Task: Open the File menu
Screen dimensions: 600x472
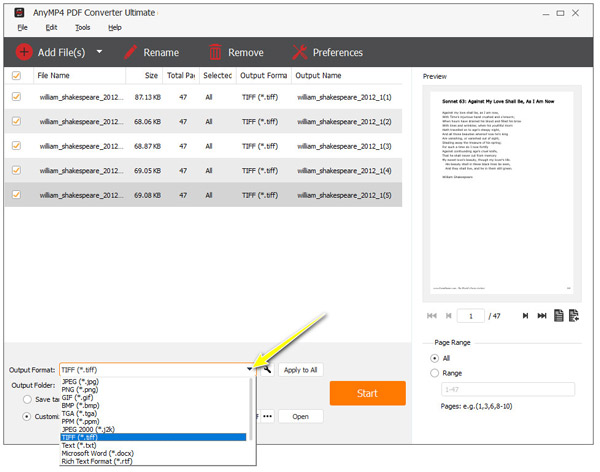Action: 23,28
